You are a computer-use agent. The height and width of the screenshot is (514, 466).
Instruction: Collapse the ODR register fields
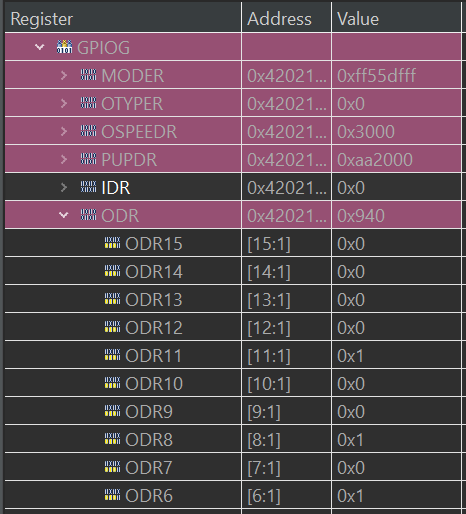click(x=64, y=215)
